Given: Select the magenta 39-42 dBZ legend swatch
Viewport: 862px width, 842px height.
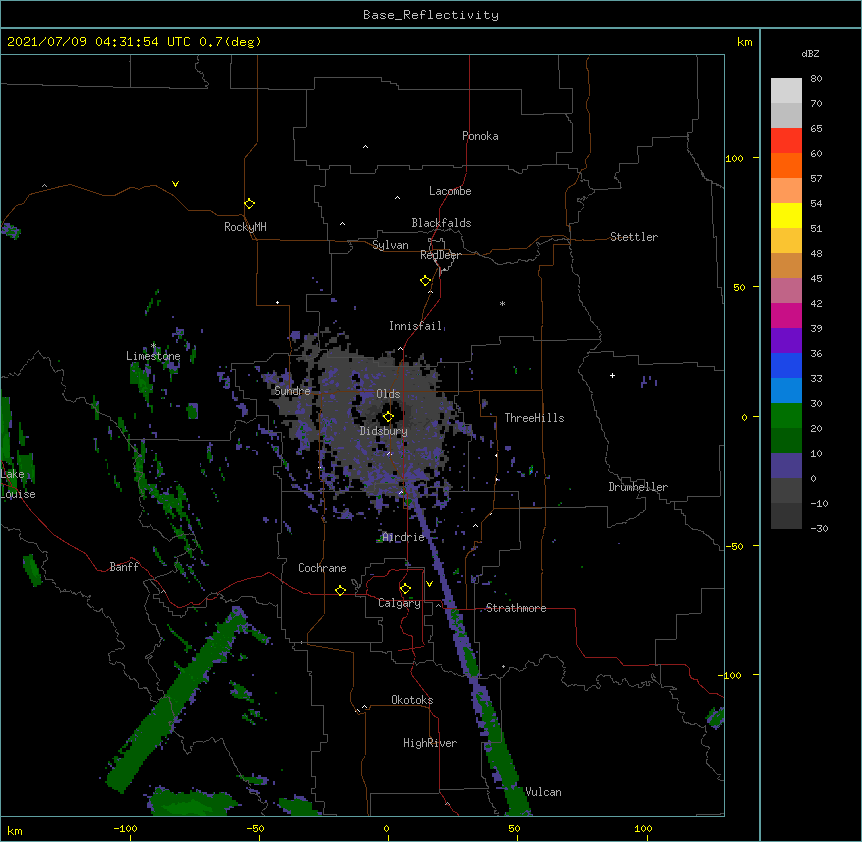Looking at the screenshot, I should coord(786,315).
